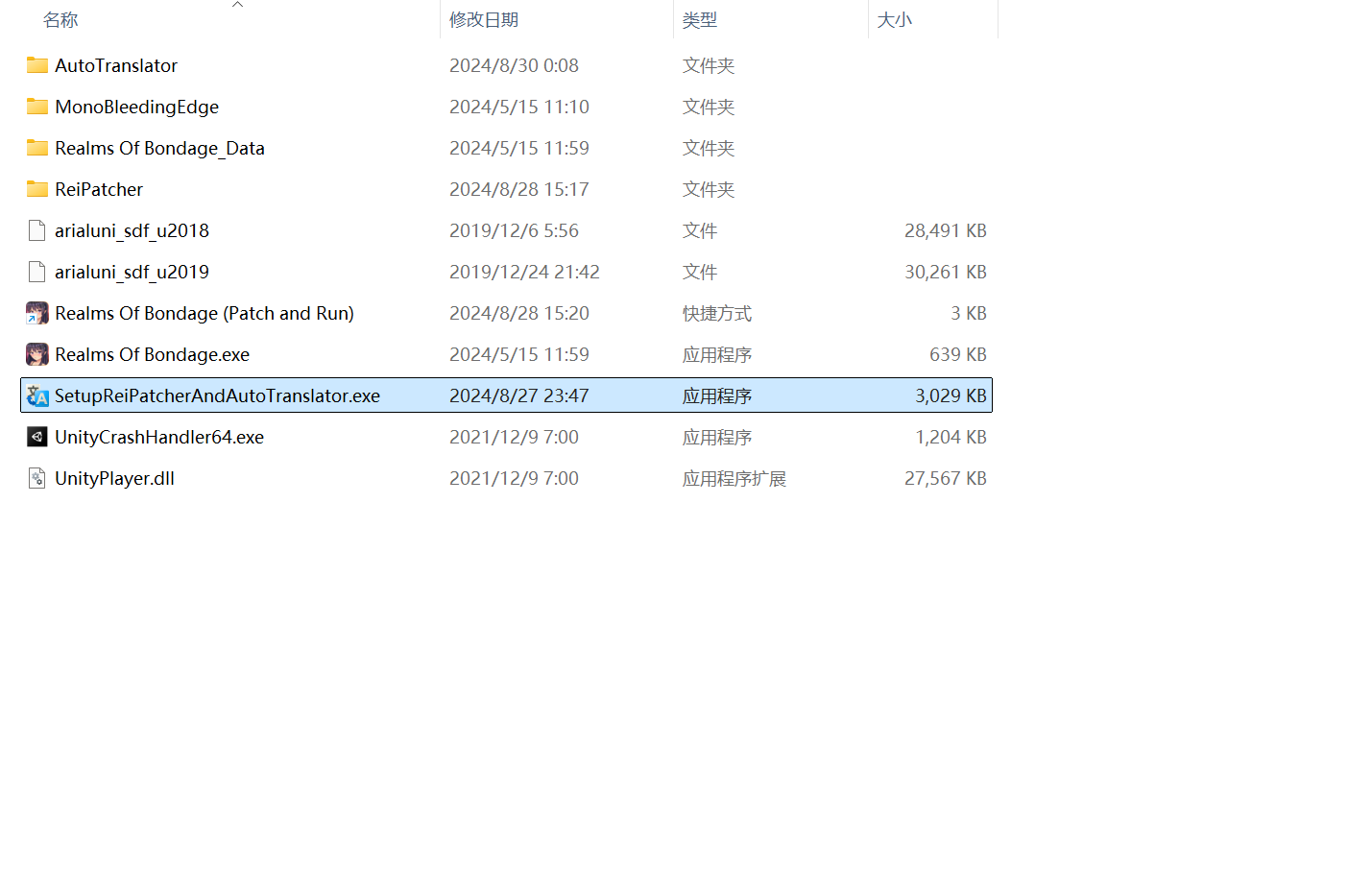The width and height of the screenshot is (1372, 886).
Task: Toggle the sort arrow above 名称
Action: [238, 5]
